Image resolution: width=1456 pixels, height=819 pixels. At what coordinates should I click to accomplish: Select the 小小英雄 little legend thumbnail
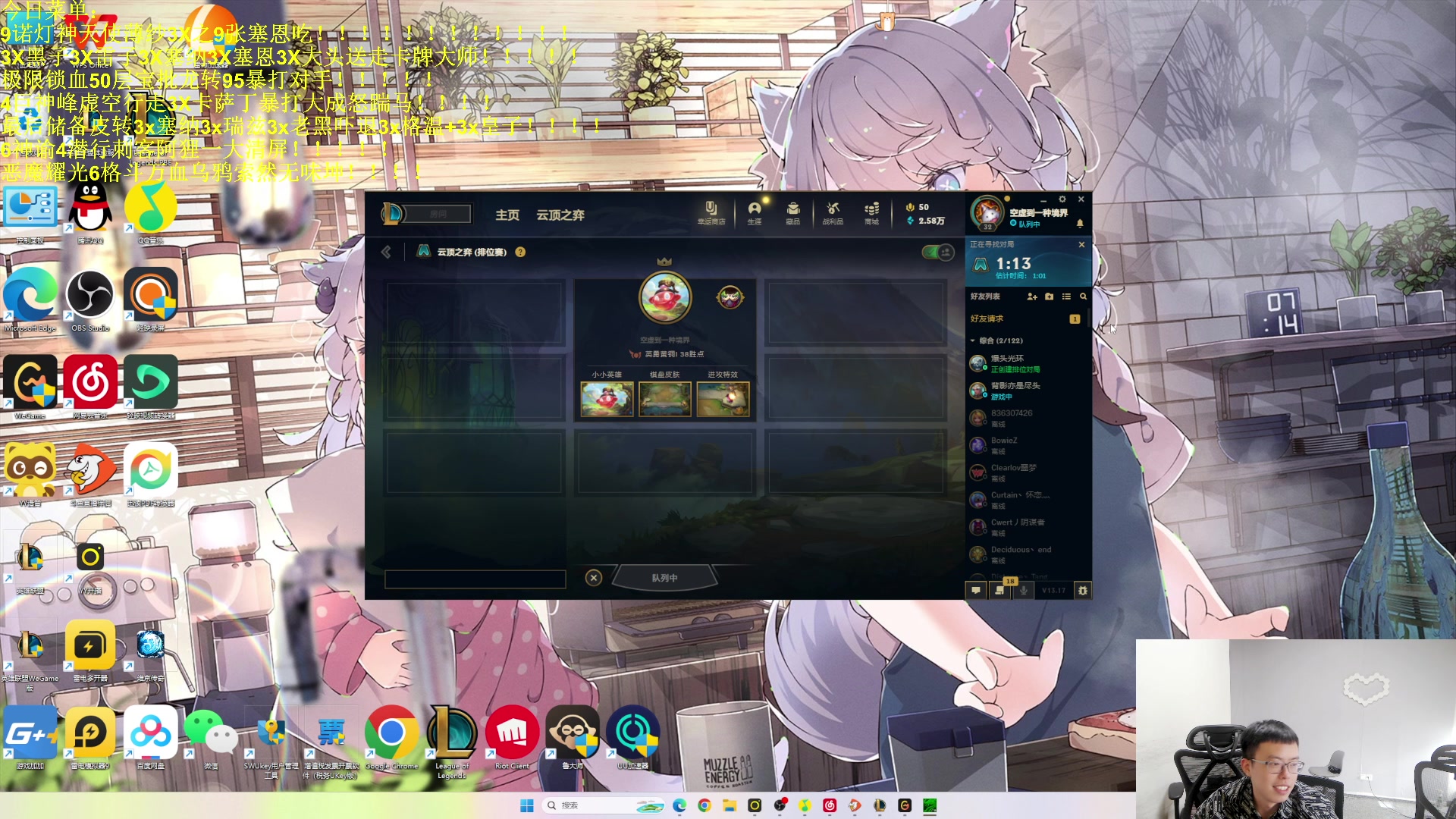point(607,399)
